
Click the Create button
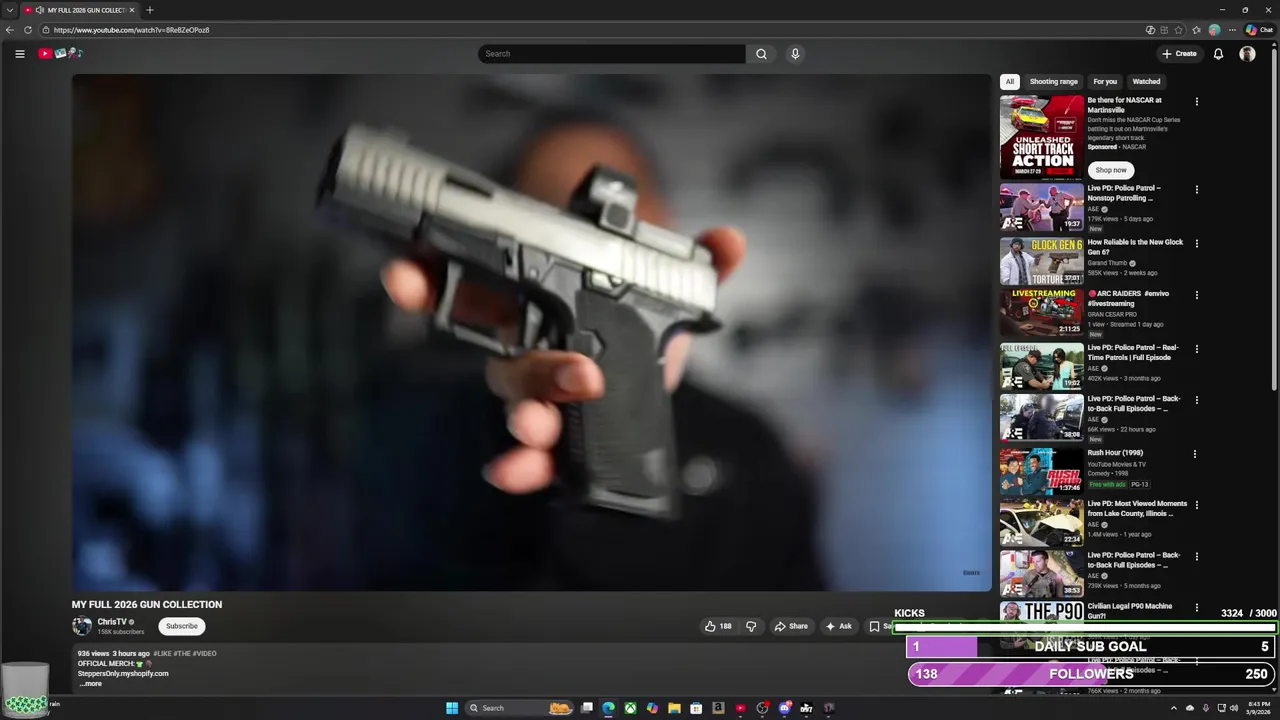pyautogui.click(x=1179, y=54)
